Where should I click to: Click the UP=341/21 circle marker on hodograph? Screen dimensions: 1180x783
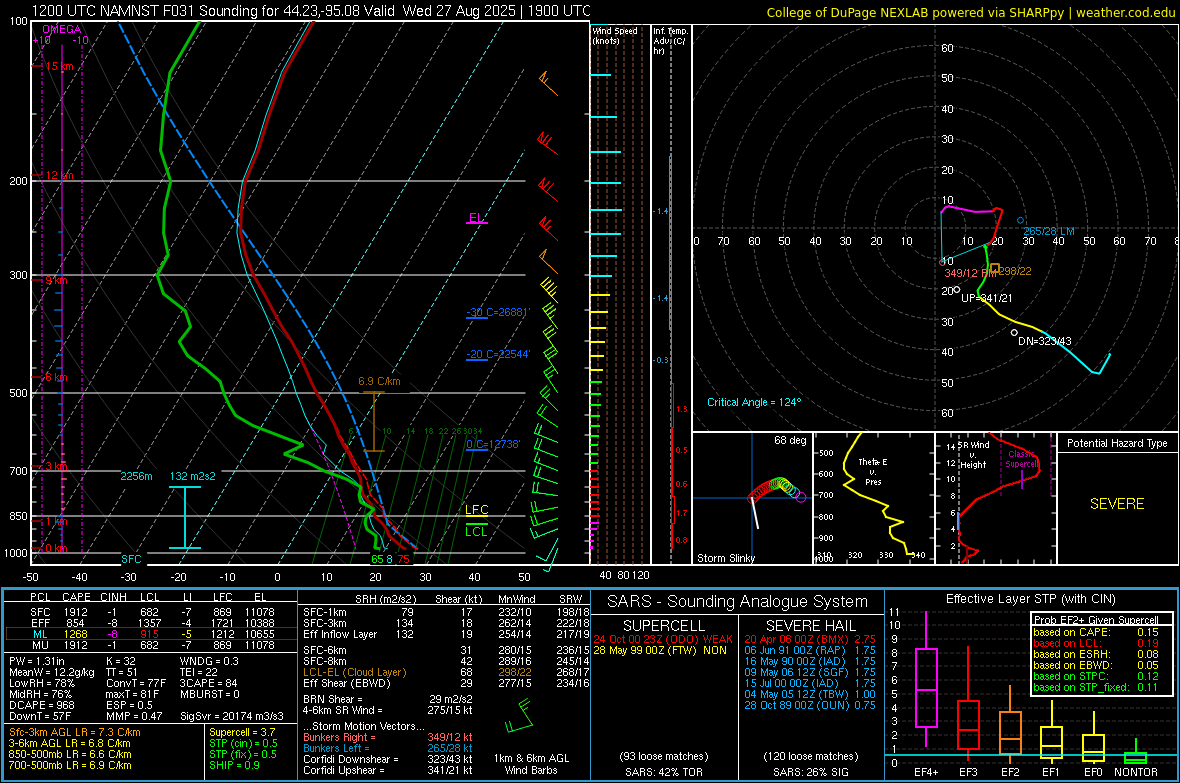[956, 290]
